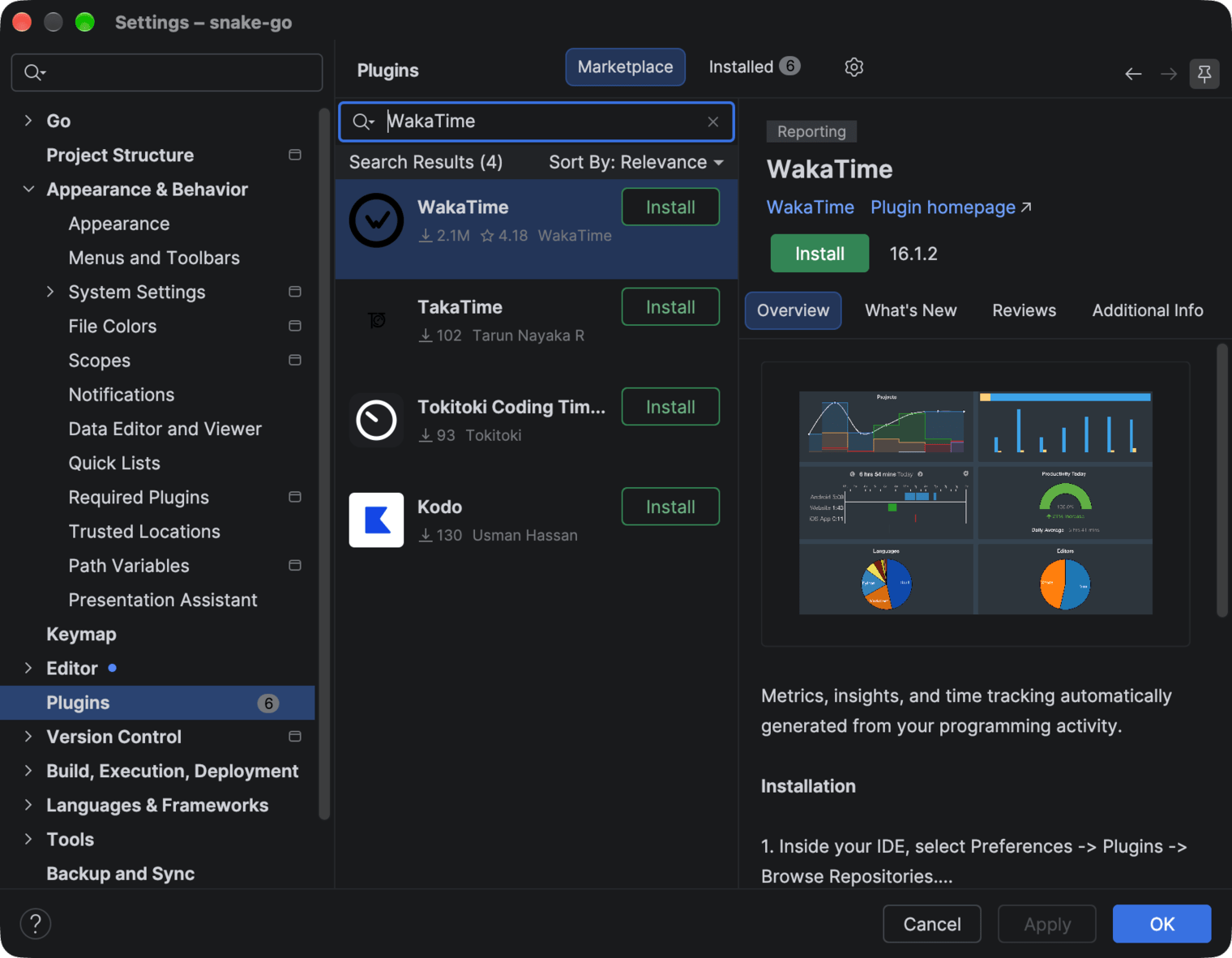Select the Kodo plugin icon
The image size is (1232, 958).
point(376,520)
